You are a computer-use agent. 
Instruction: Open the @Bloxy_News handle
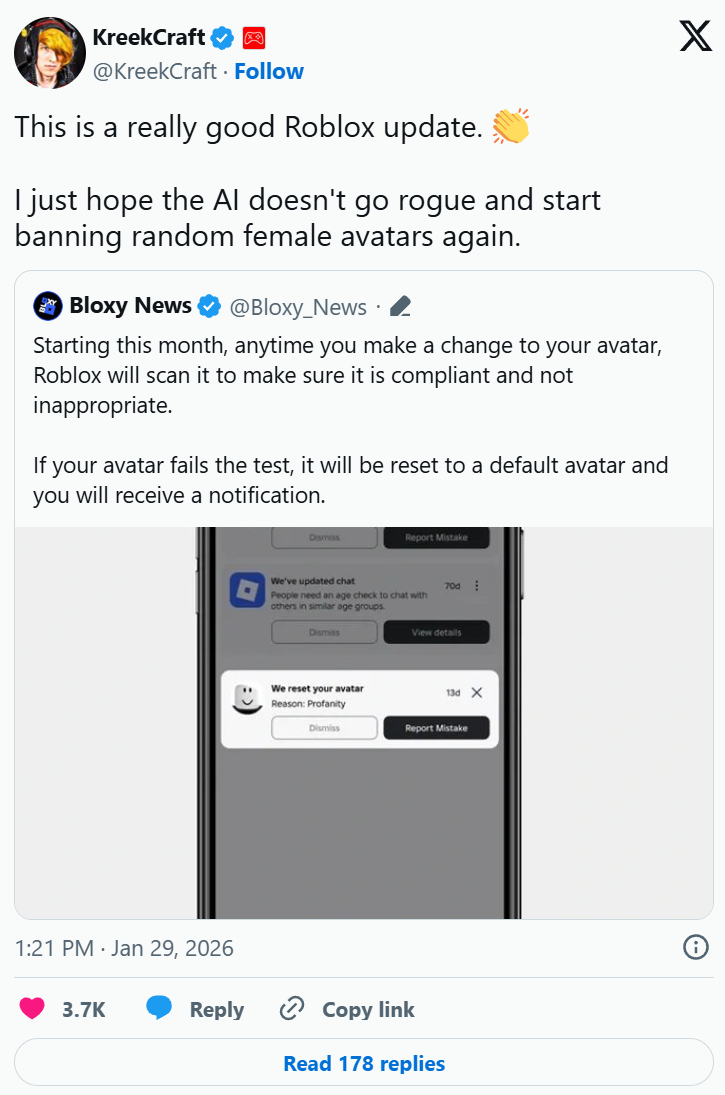pyautogui.click(x=298, y=307)
